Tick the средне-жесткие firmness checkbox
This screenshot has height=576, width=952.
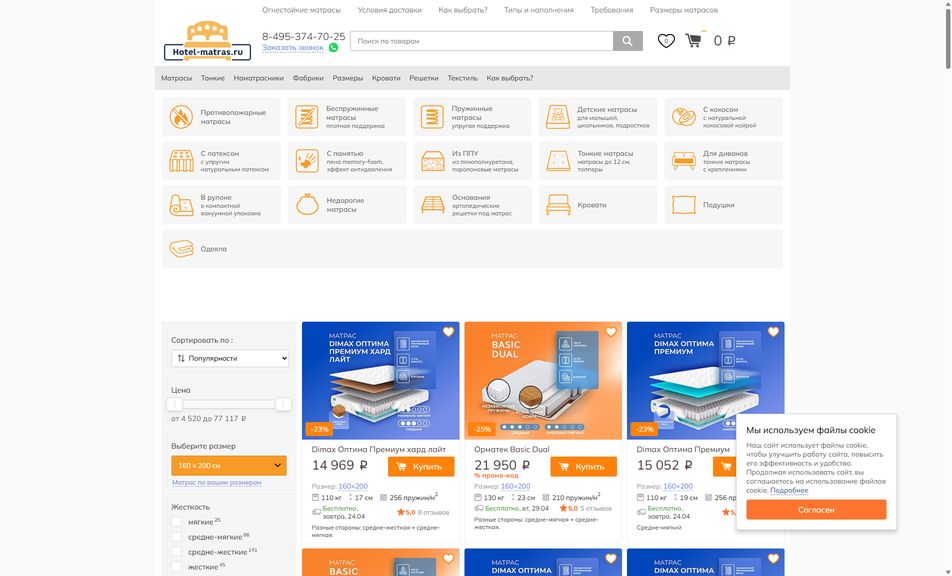[176, 552]
